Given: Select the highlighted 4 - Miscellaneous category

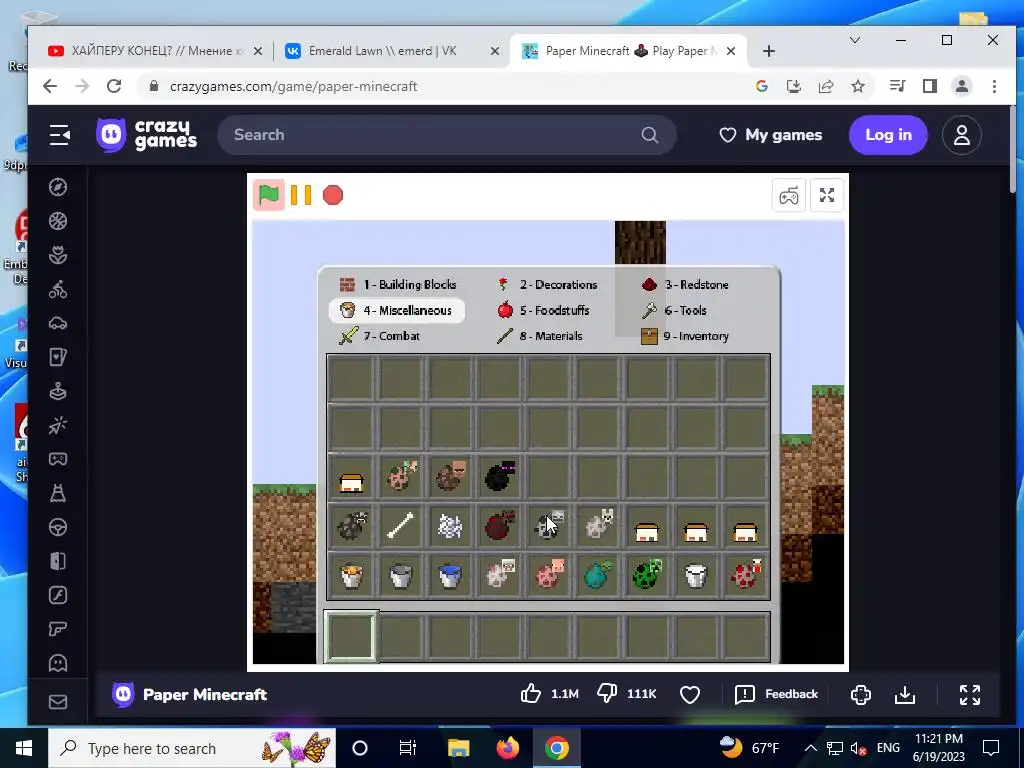Looking at the screenshot, I should pos(396,310).
